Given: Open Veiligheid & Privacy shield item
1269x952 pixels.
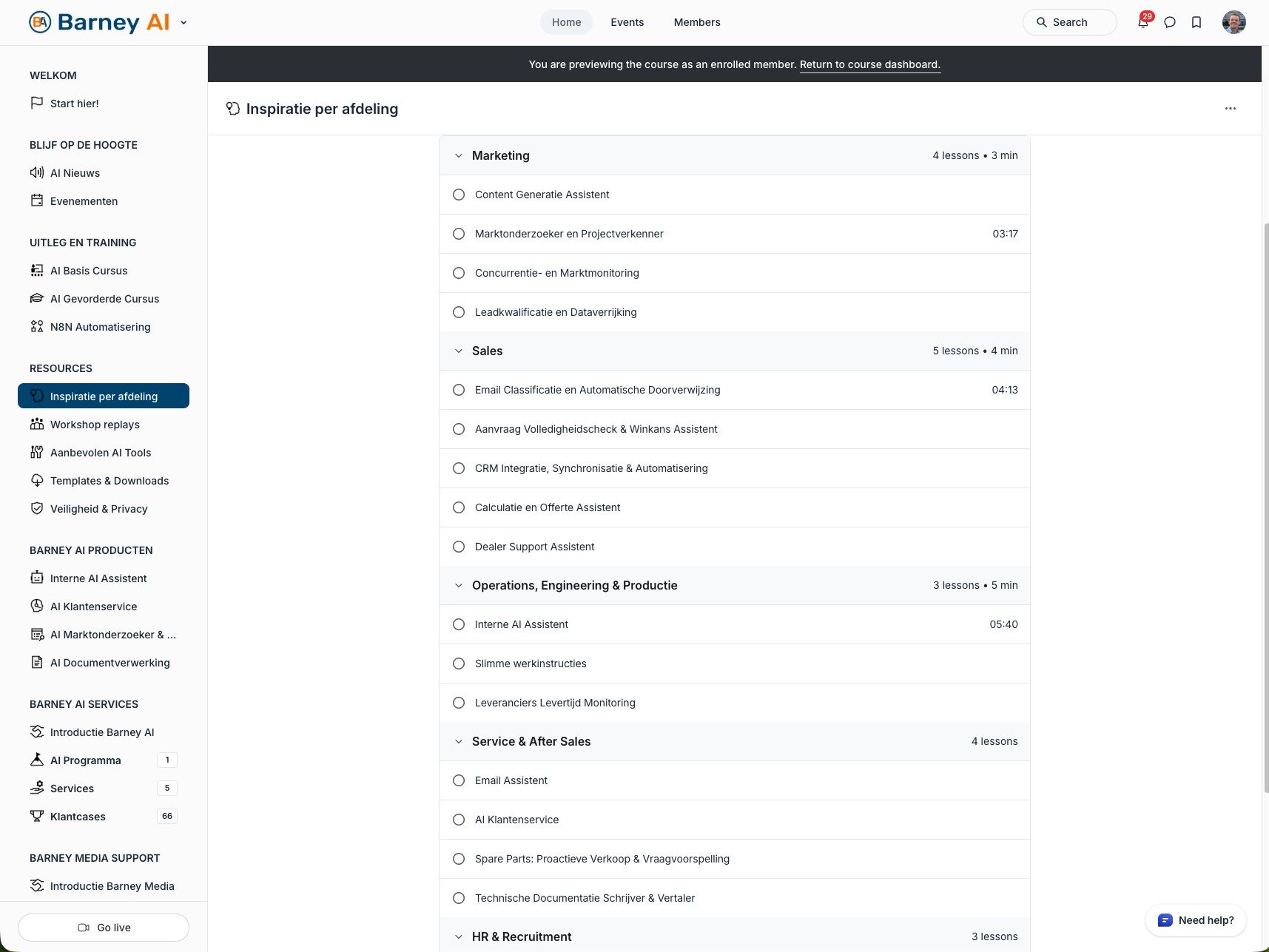Looking at the screenshot, I should tap(98, 509).
